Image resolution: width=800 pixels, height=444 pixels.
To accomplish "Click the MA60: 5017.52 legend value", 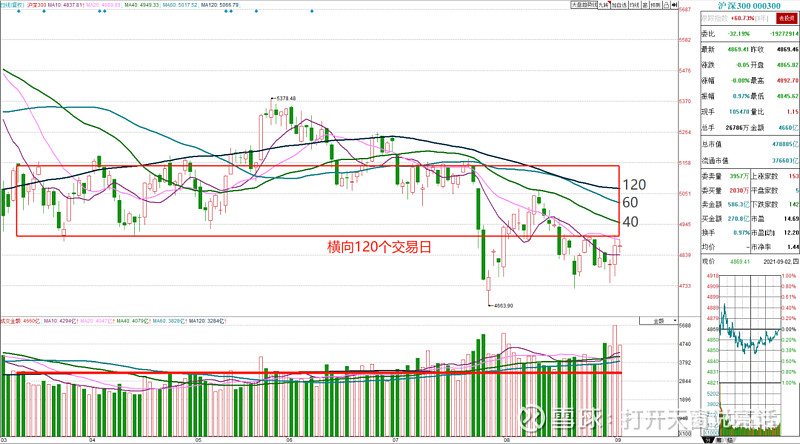I will tap(181, 5).
